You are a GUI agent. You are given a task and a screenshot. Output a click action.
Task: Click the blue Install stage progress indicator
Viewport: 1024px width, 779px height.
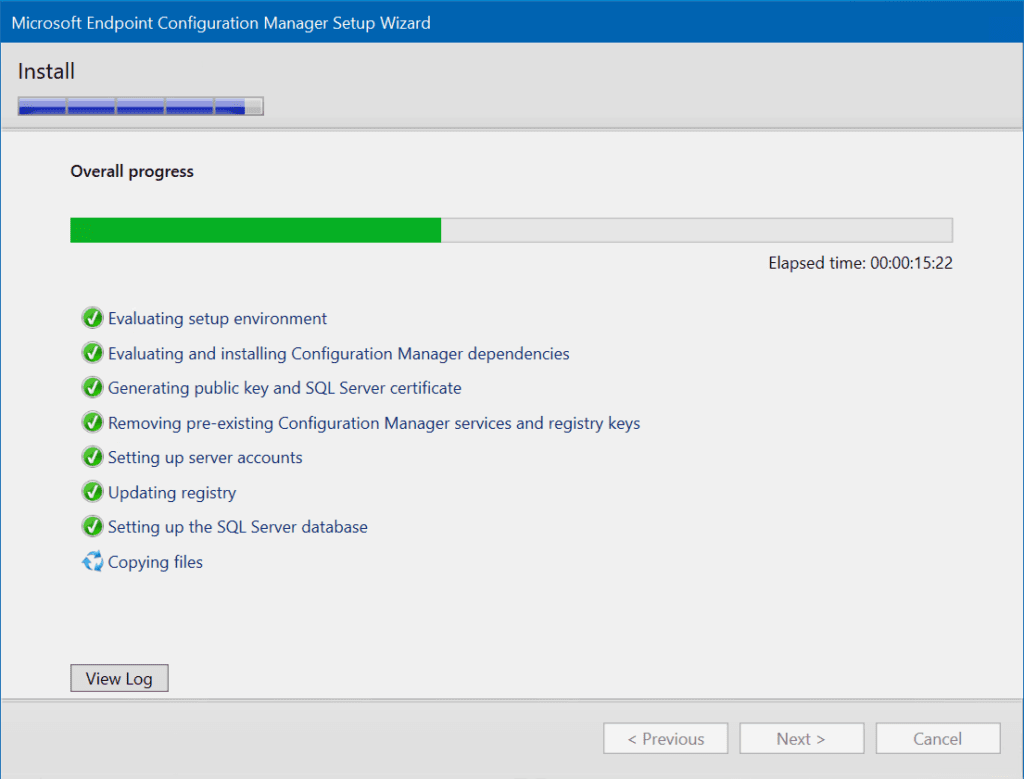point(140,106)
